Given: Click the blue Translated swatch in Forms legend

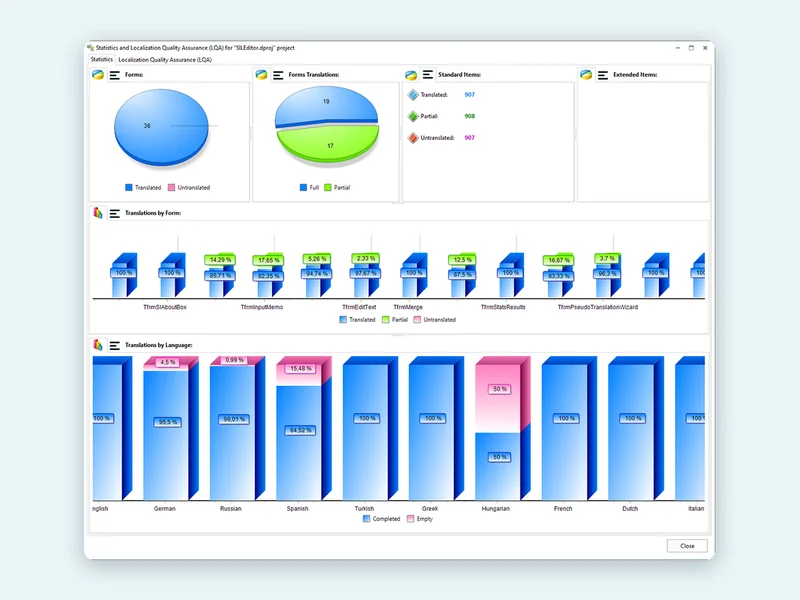Looking at the screenshot, I should 129,187.
